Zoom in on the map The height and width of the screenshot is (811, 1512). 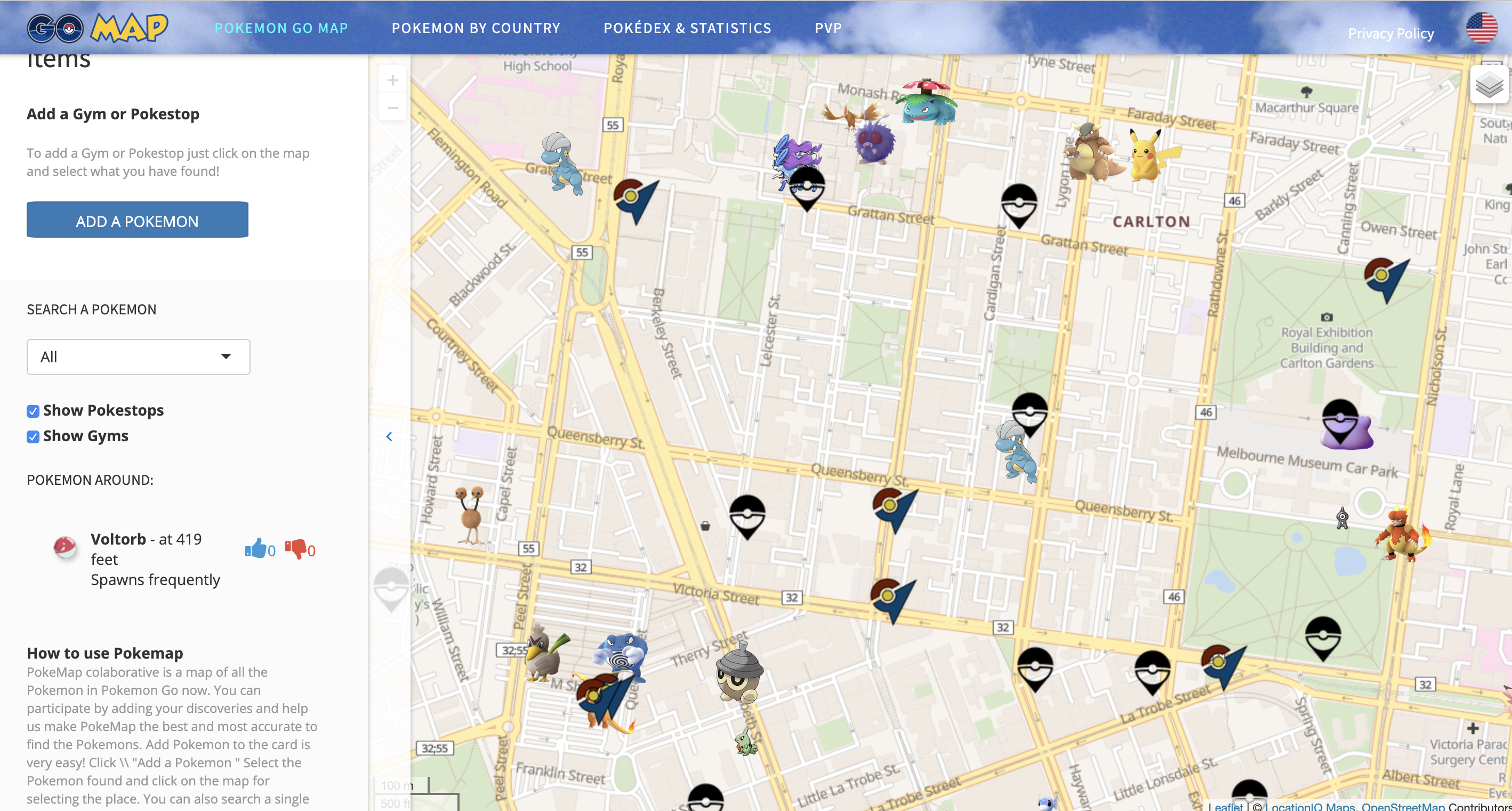pos(393,80)
